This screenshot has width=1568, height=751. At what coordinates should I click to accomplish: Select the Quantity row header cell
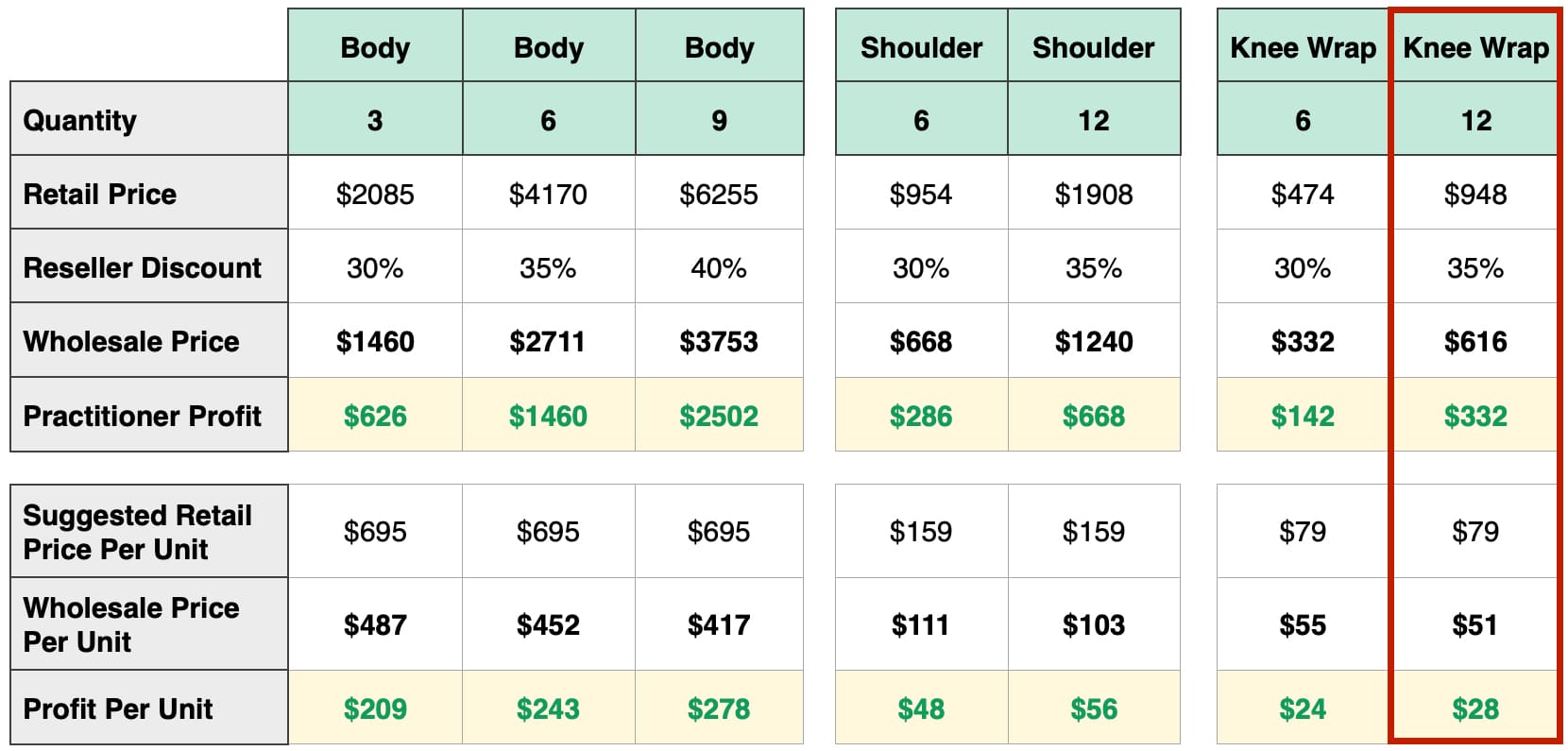tap(149, 119)
